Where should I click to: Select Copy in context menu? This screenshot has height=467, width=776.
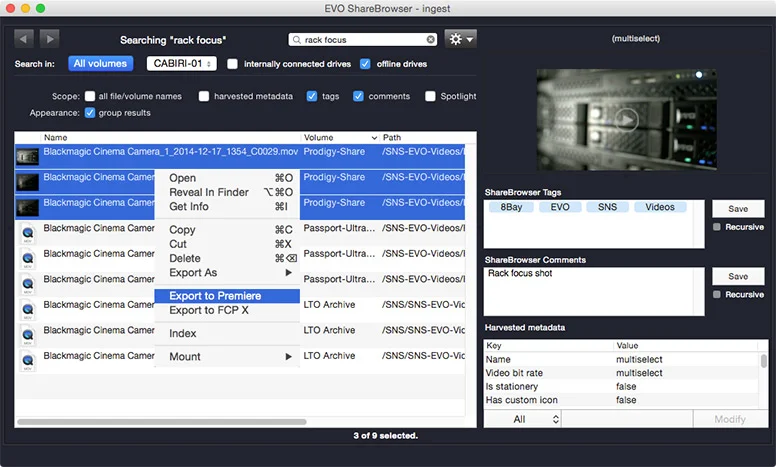pos(227,230)
